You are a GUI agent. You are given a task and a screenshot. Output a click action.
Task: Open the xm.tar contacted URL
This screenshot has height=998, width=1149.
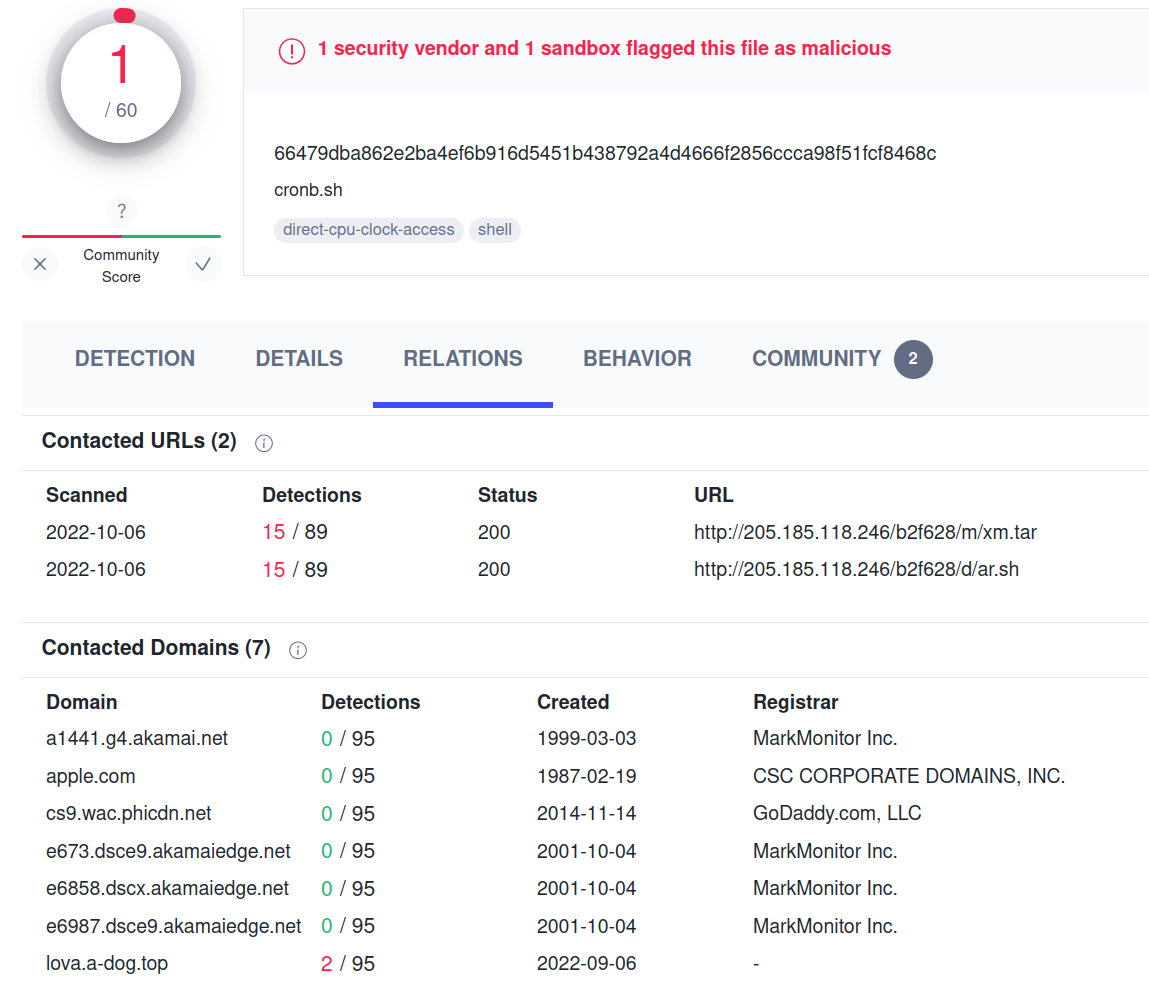coord(865,532)
